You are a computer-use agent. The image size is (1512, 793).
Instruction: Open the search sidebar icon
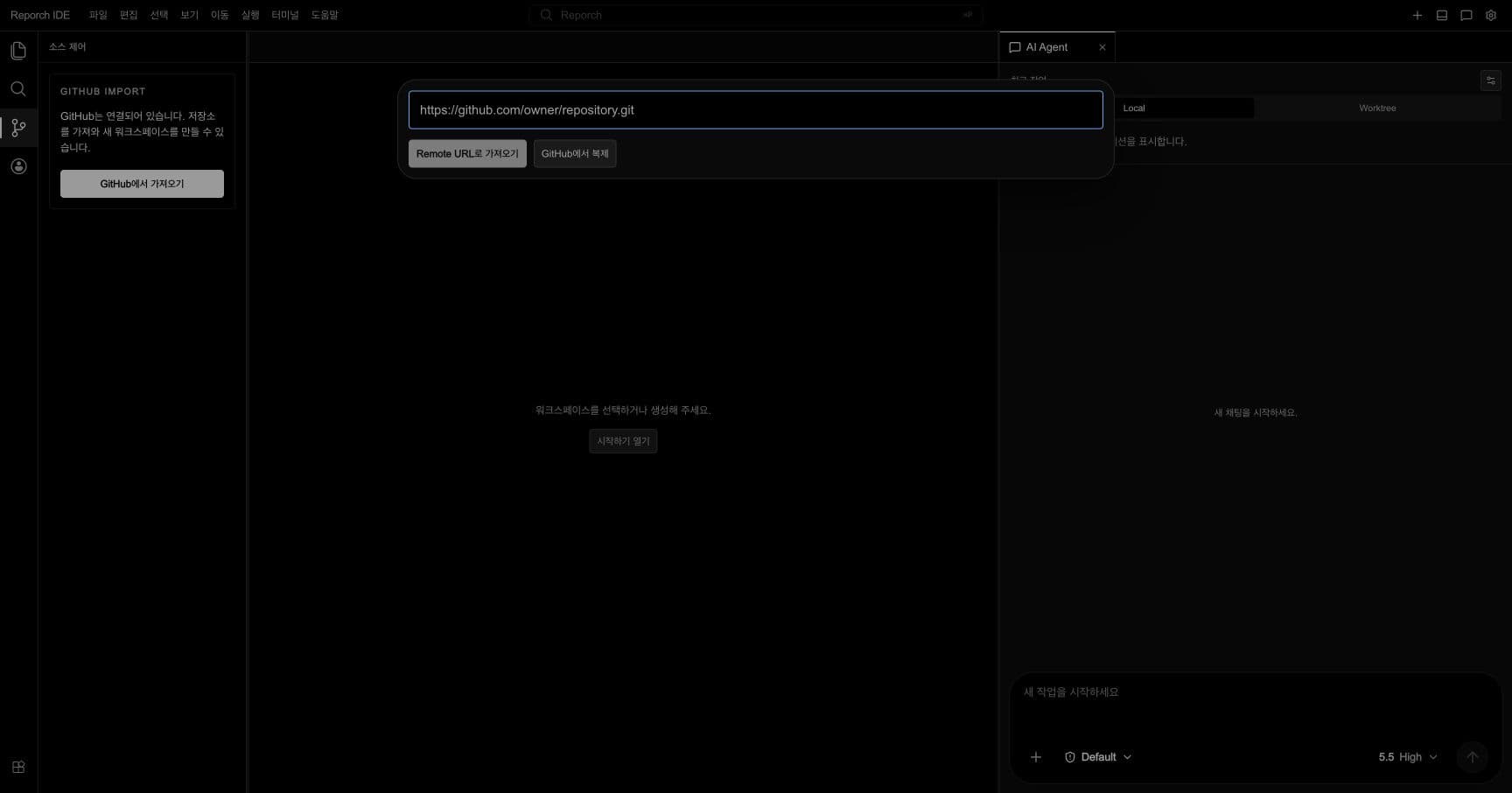click(x=18, y=89)
